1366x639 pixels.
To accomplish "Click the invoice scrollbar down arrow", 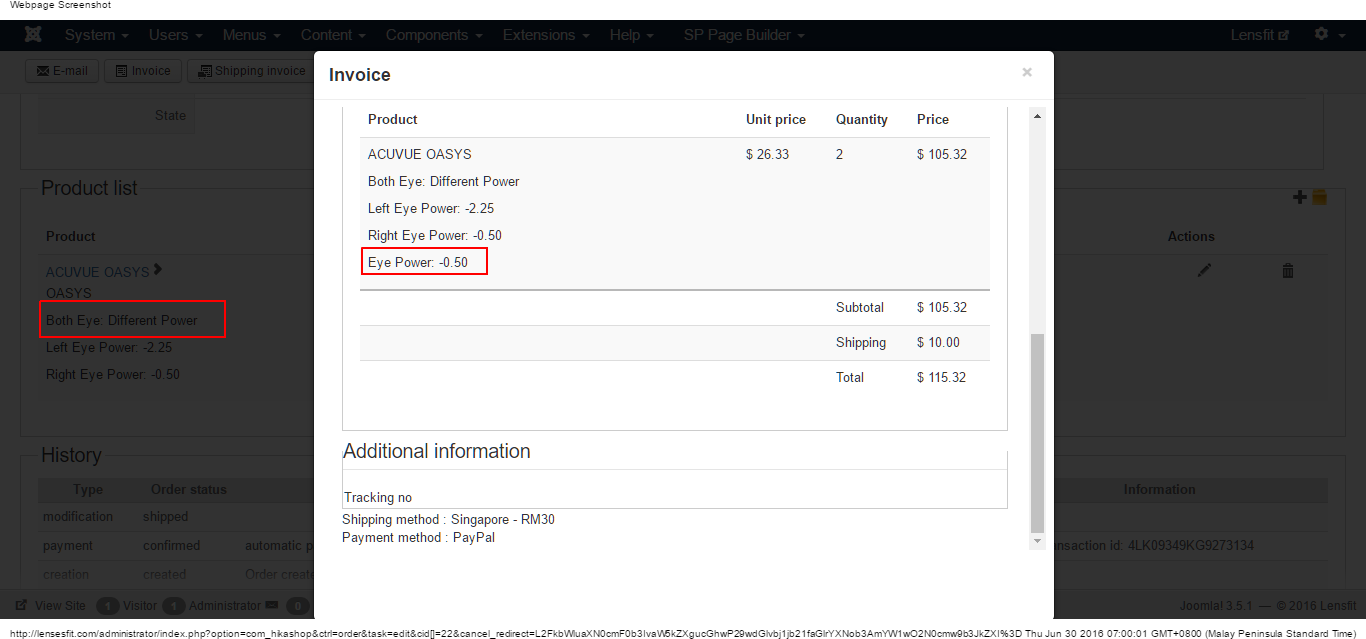I will 1037,541.
